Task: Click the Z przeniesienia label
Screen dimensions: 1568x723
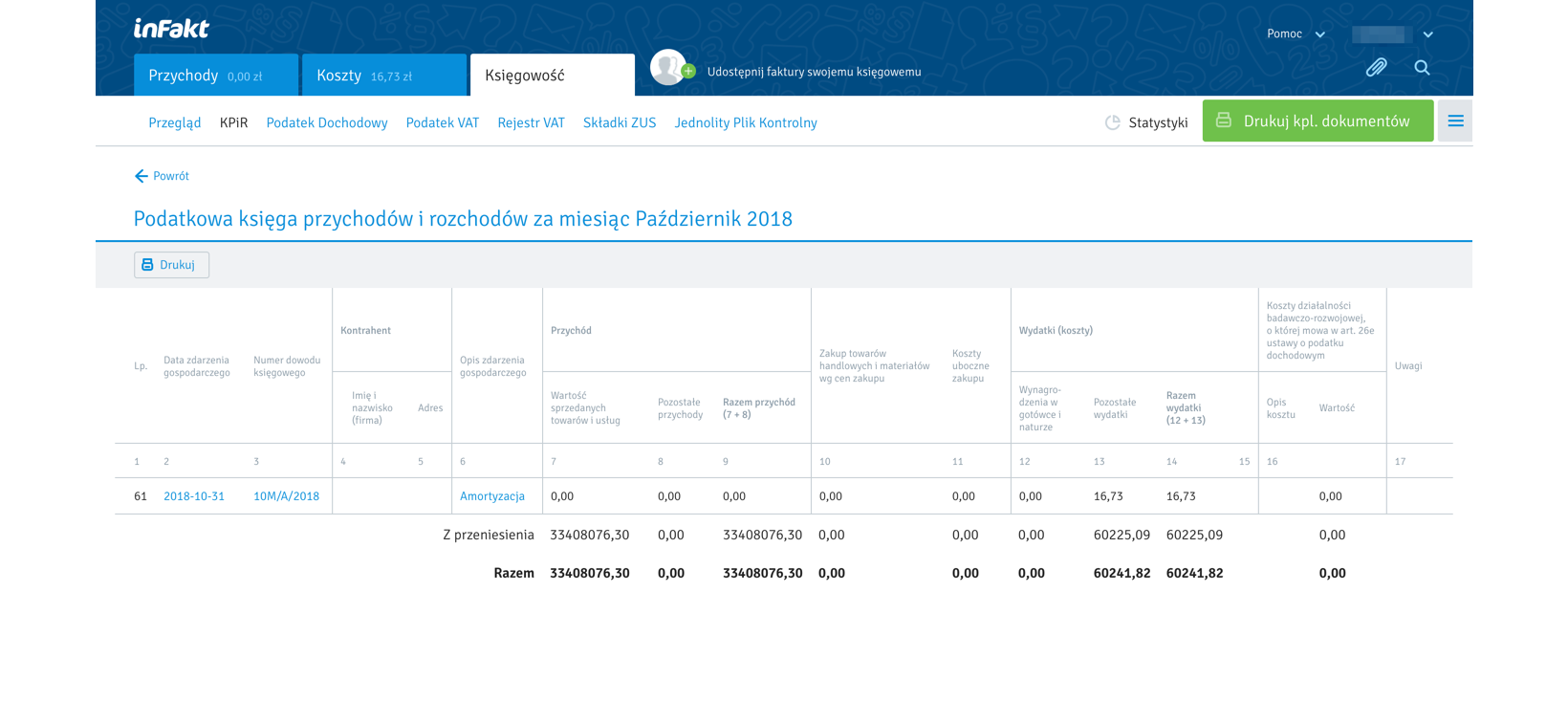Action: (x=489, y=535)
